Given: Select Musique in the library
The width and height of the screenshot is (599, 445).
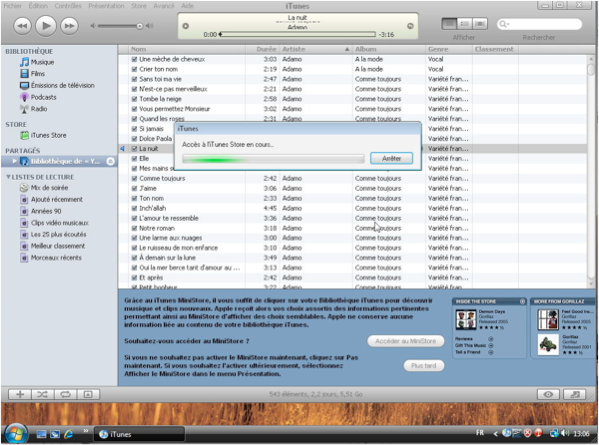Looking at the screenshot, I should (42, 62).
